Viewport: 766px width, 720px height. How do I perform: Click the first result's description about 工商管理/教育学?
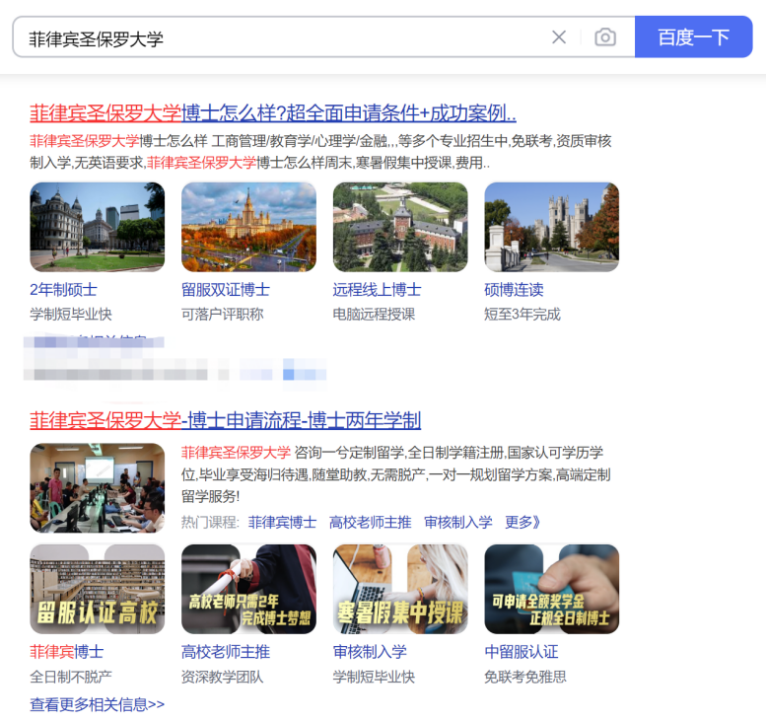[x=320, y=152]
